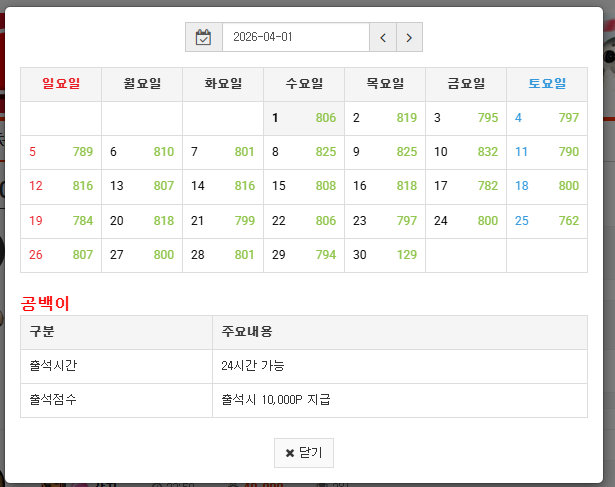Choose April 1 in the calendar

click(x=304, y=118)
